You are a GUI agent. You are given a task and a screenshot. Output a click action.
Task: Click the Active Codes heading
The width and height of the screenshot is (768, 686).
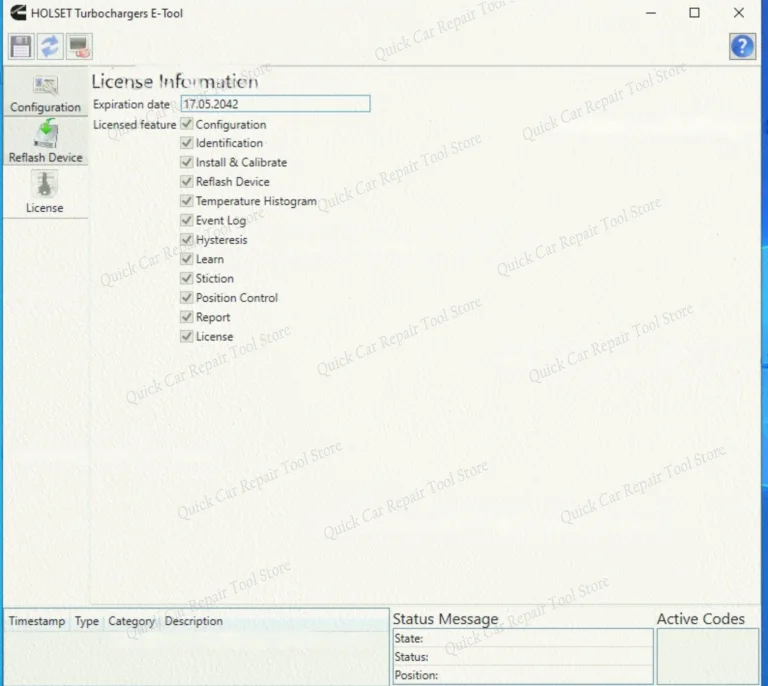click(x=700, y=619)
